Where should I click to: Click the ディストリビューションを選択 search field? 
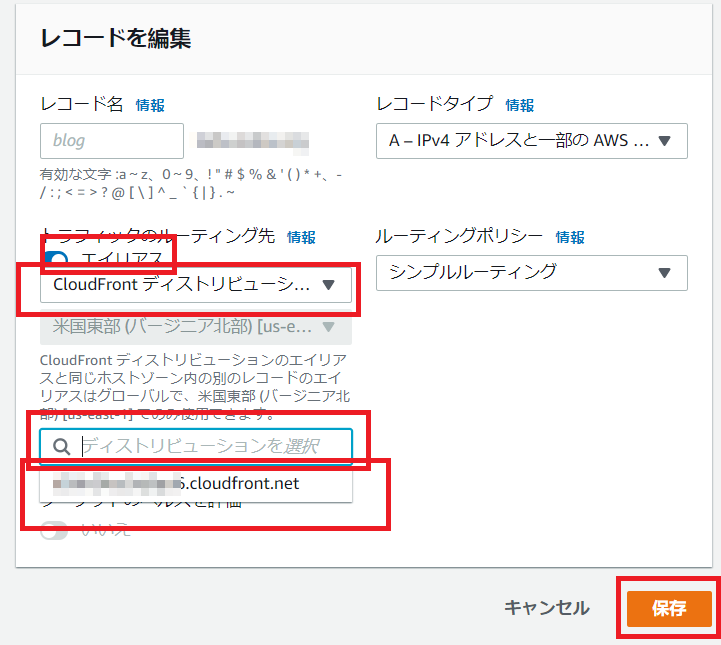196,446
